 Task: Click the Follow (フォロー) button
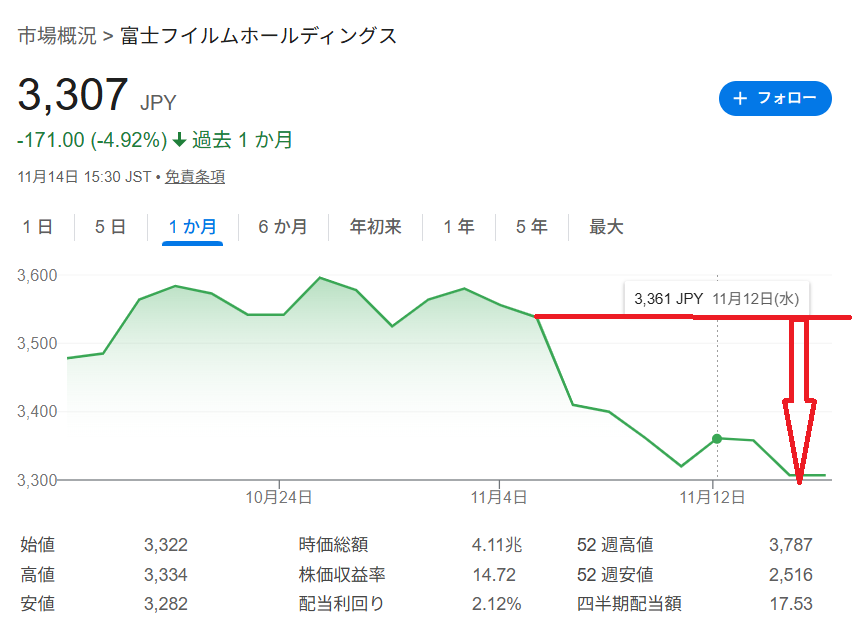coord(775,98)
